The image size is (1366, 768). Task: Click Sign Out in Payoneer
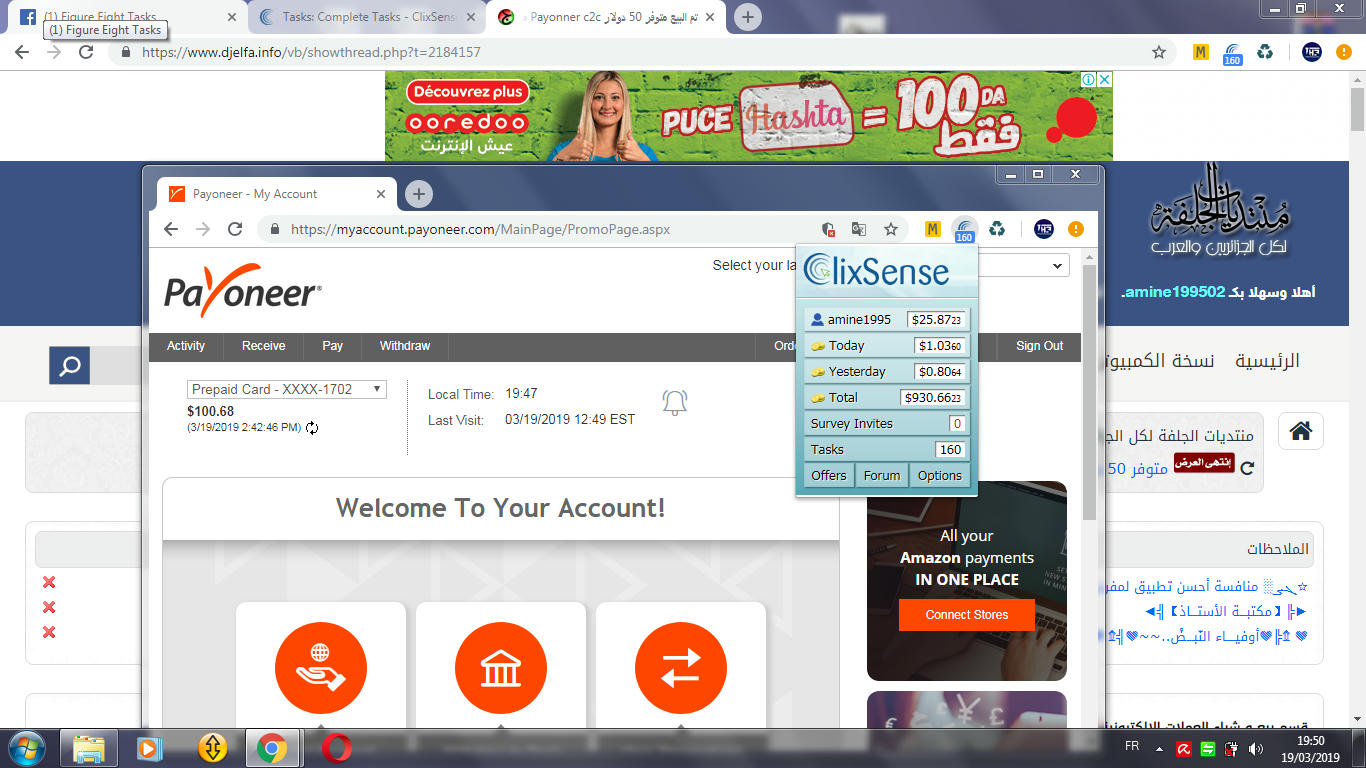pyautogui.click(x=1040, y=346)
